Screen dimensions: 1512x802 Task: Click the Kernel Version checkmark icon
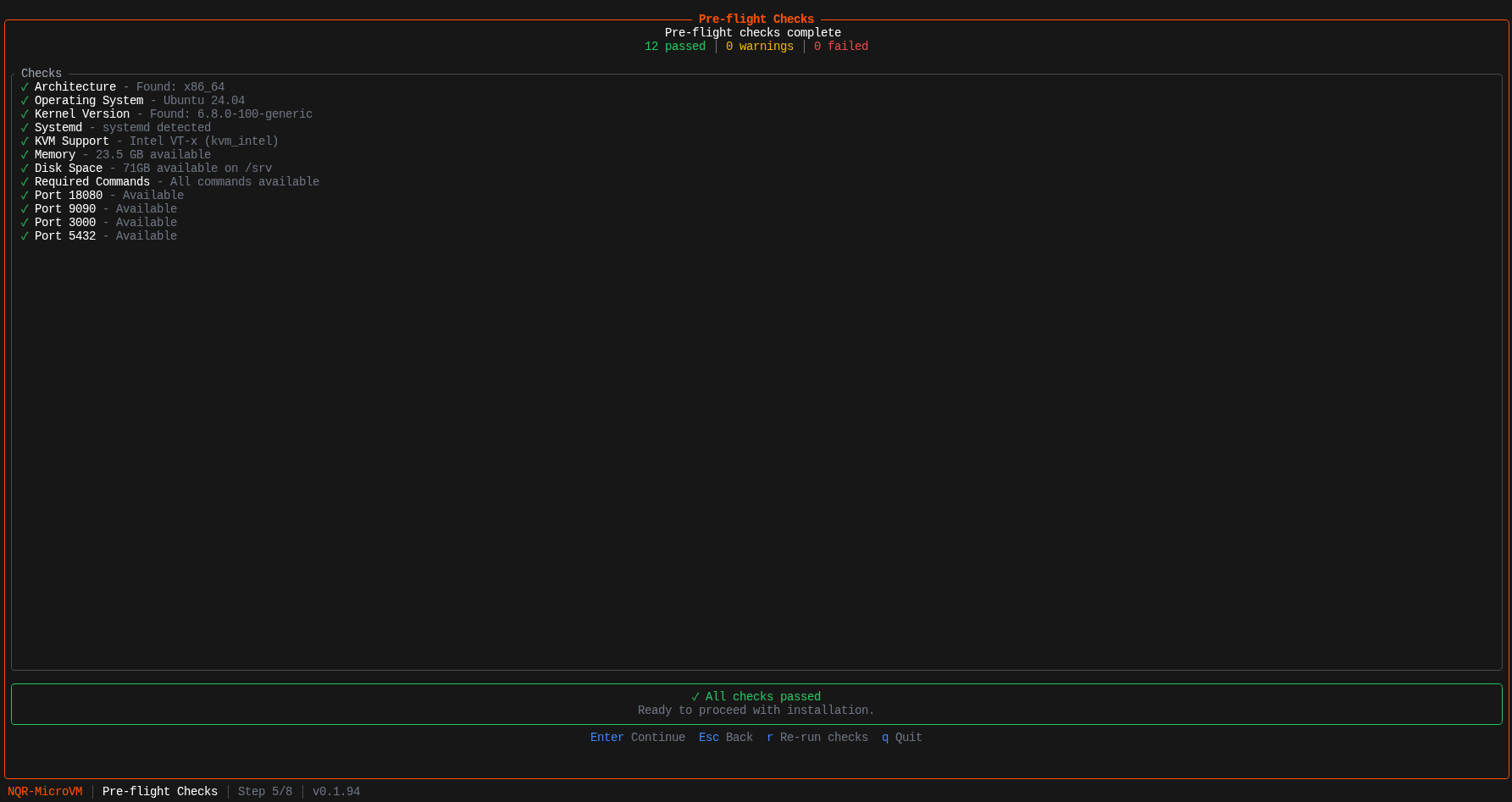(25, 114)
